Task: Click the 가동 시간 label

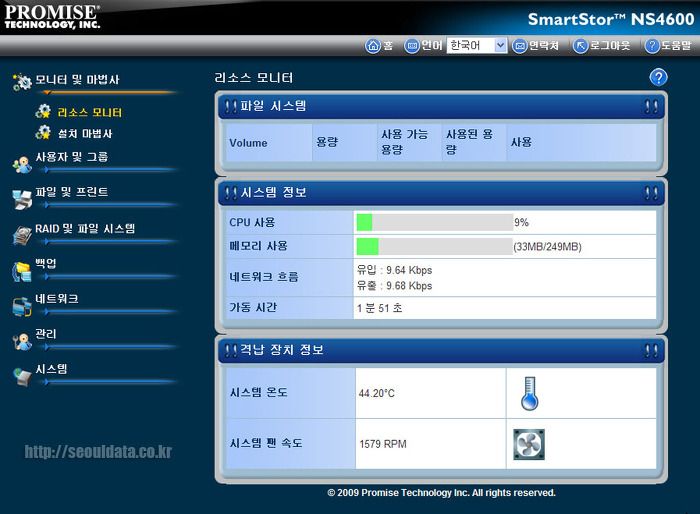Action: coord(253,307)
